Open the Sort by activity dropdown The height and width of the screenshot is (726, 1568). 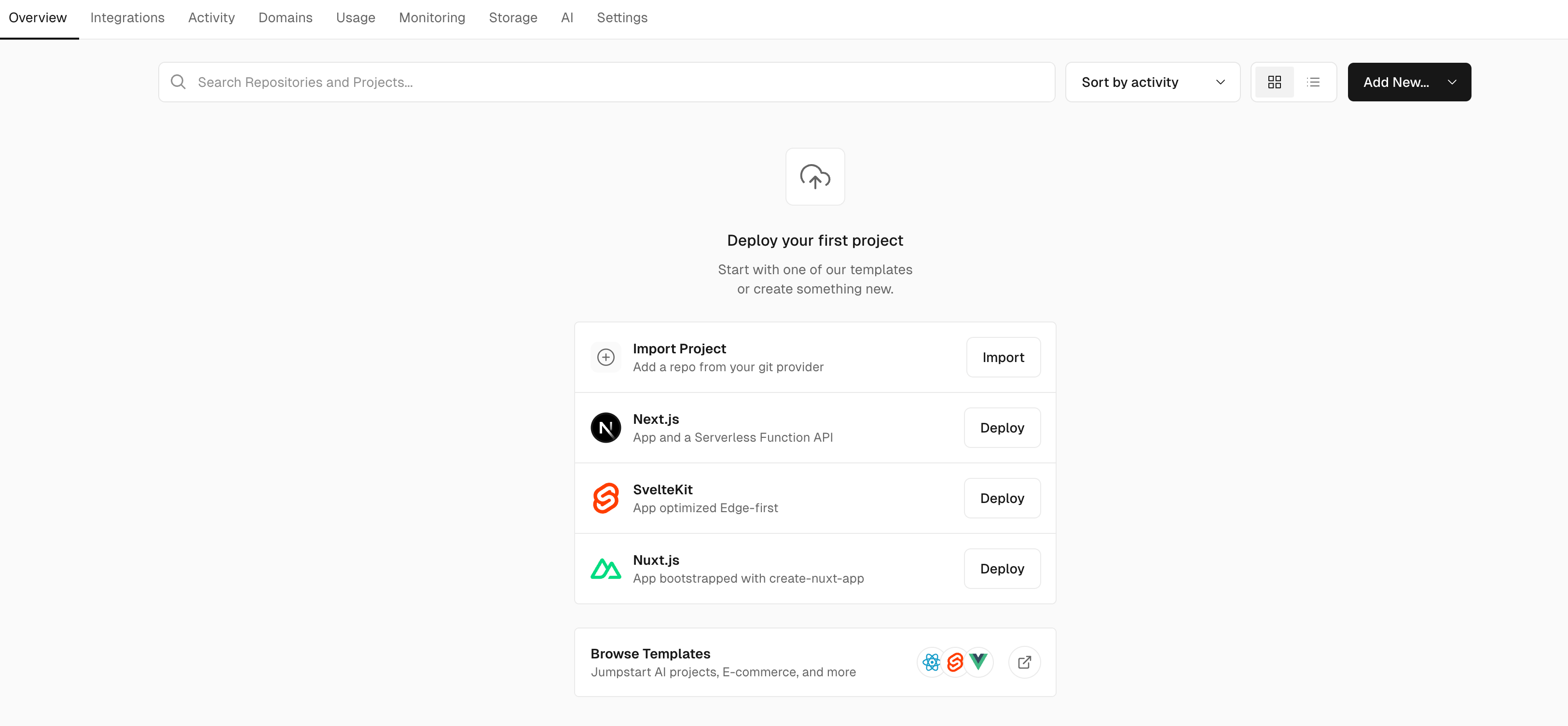(1152, 82)
